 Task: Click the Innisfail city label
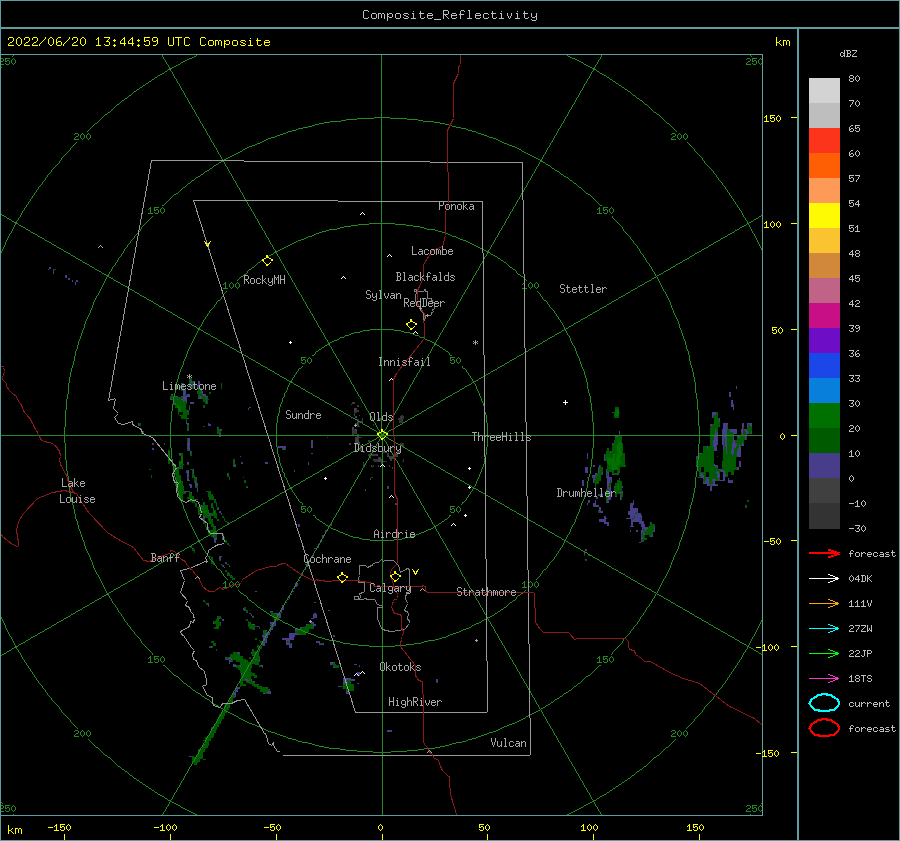tap(404, 362)
